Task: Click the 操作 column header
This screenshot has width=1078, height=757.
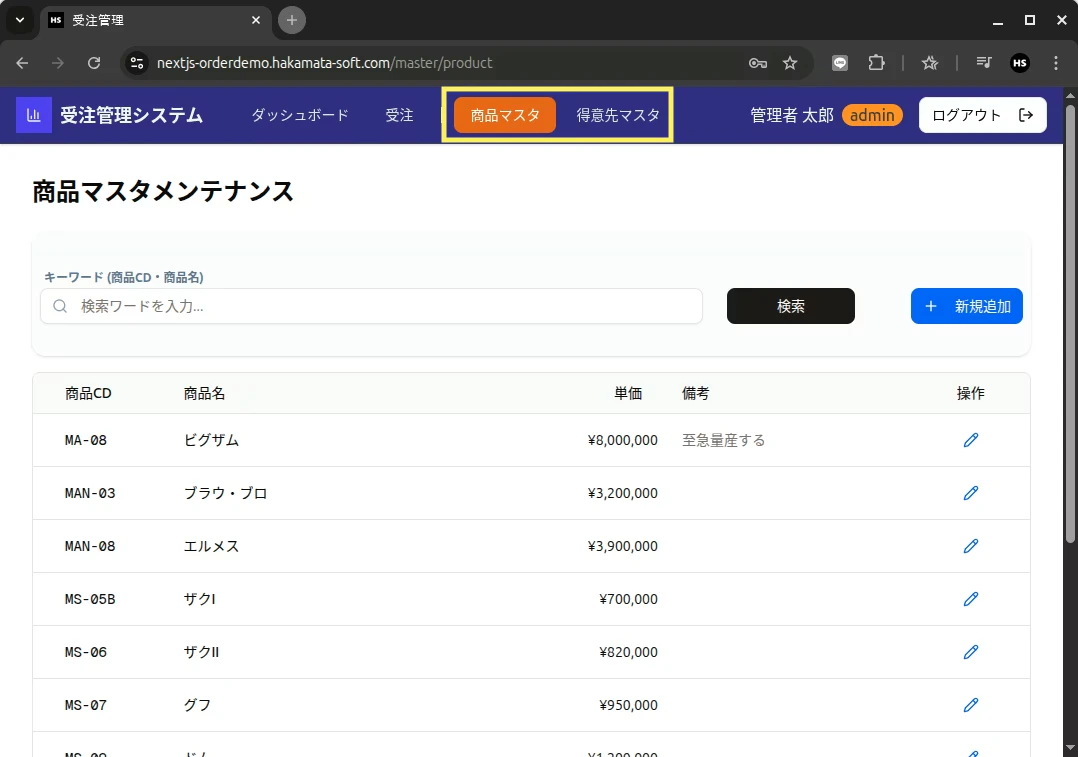Action: [971, 393]
